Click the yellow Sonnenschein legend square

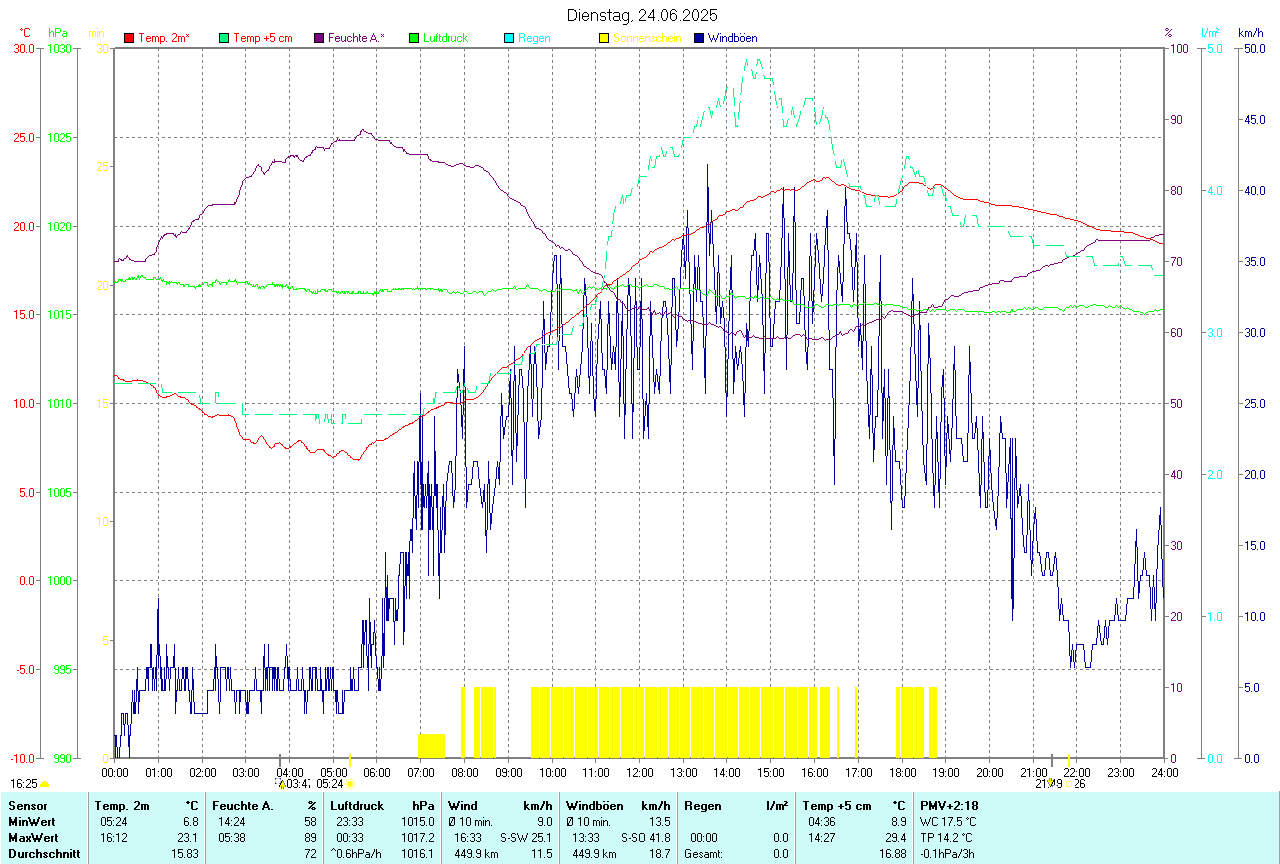[604, 38]
